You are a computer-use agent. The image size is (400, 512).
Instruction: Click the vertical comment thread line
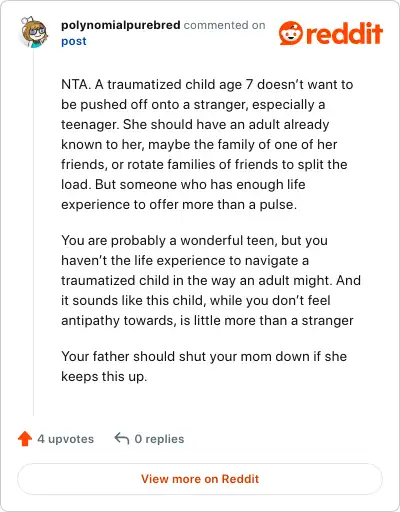pos(34,233)
